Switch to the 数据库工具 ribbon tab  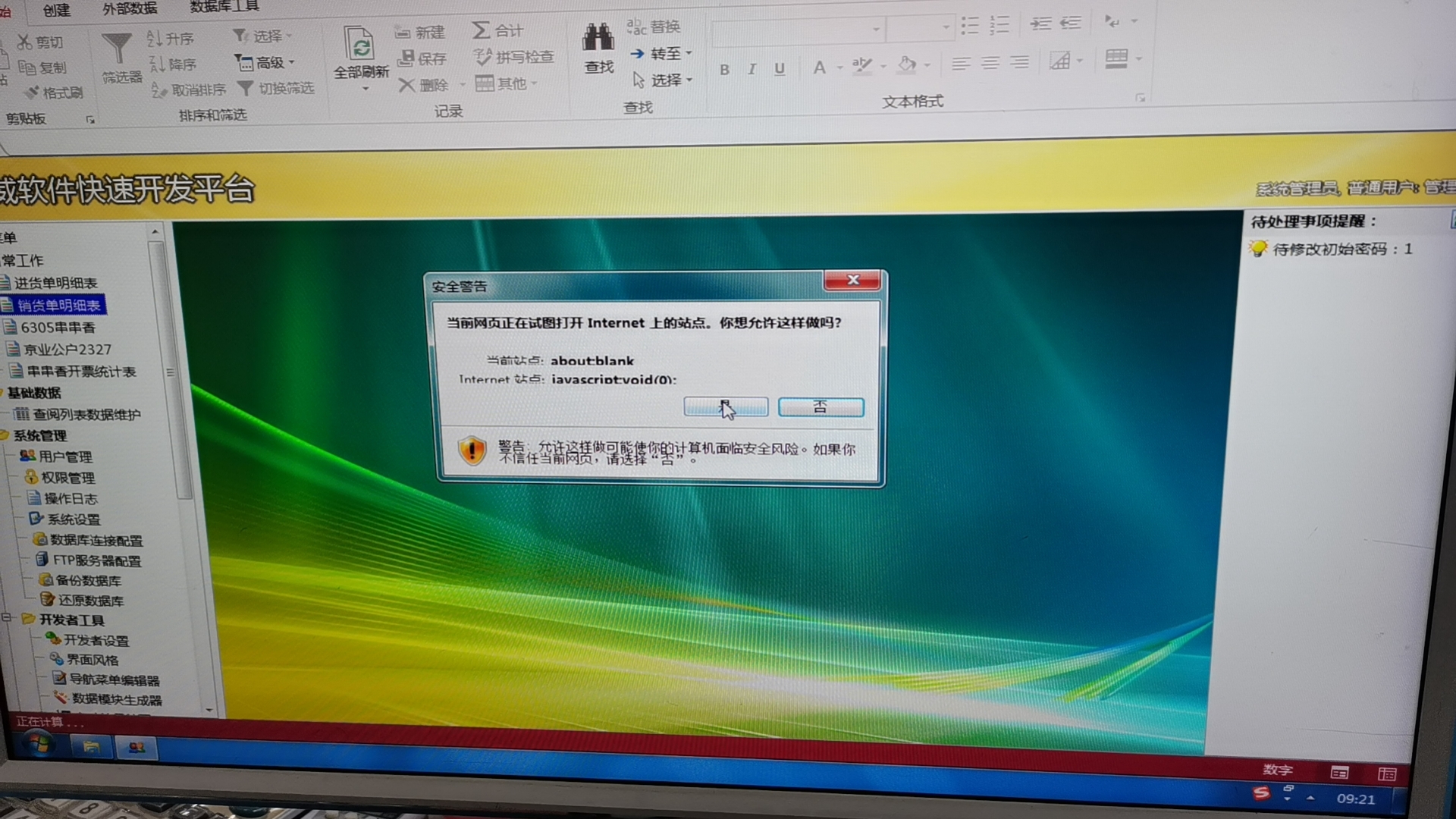(224, 6)
